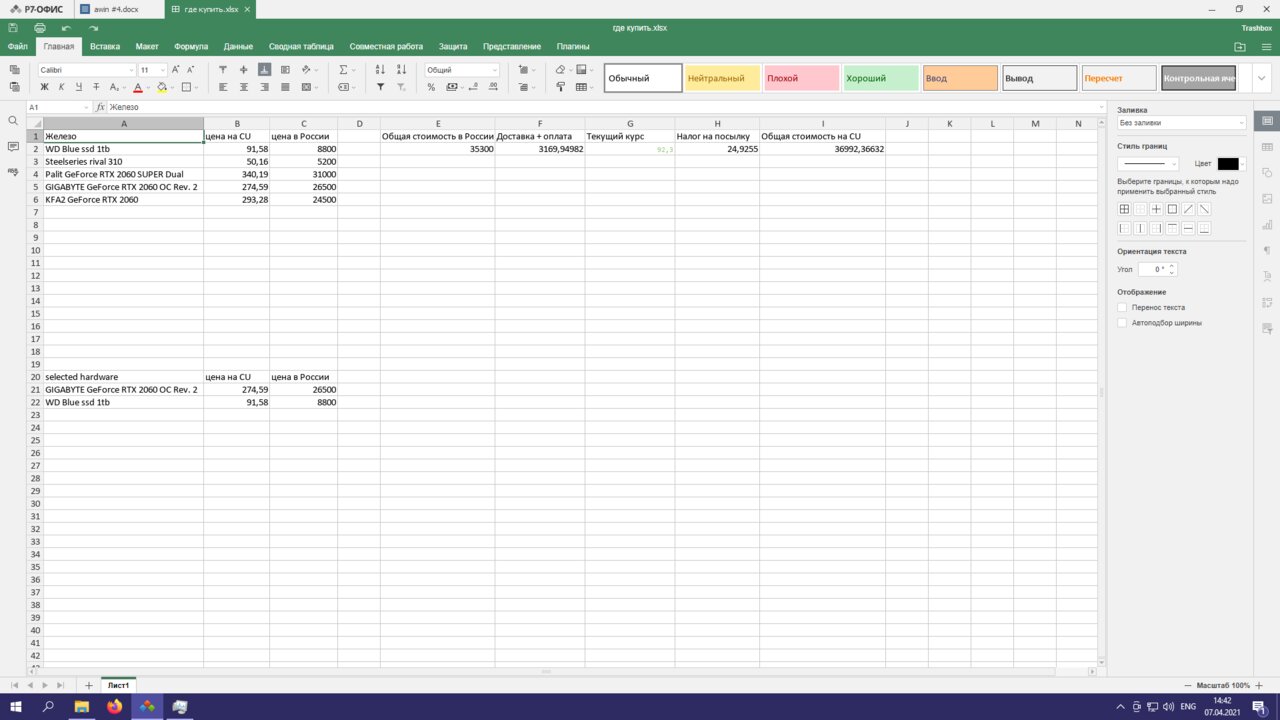Open the Общий number format dropdown

[x=494, y=70]
